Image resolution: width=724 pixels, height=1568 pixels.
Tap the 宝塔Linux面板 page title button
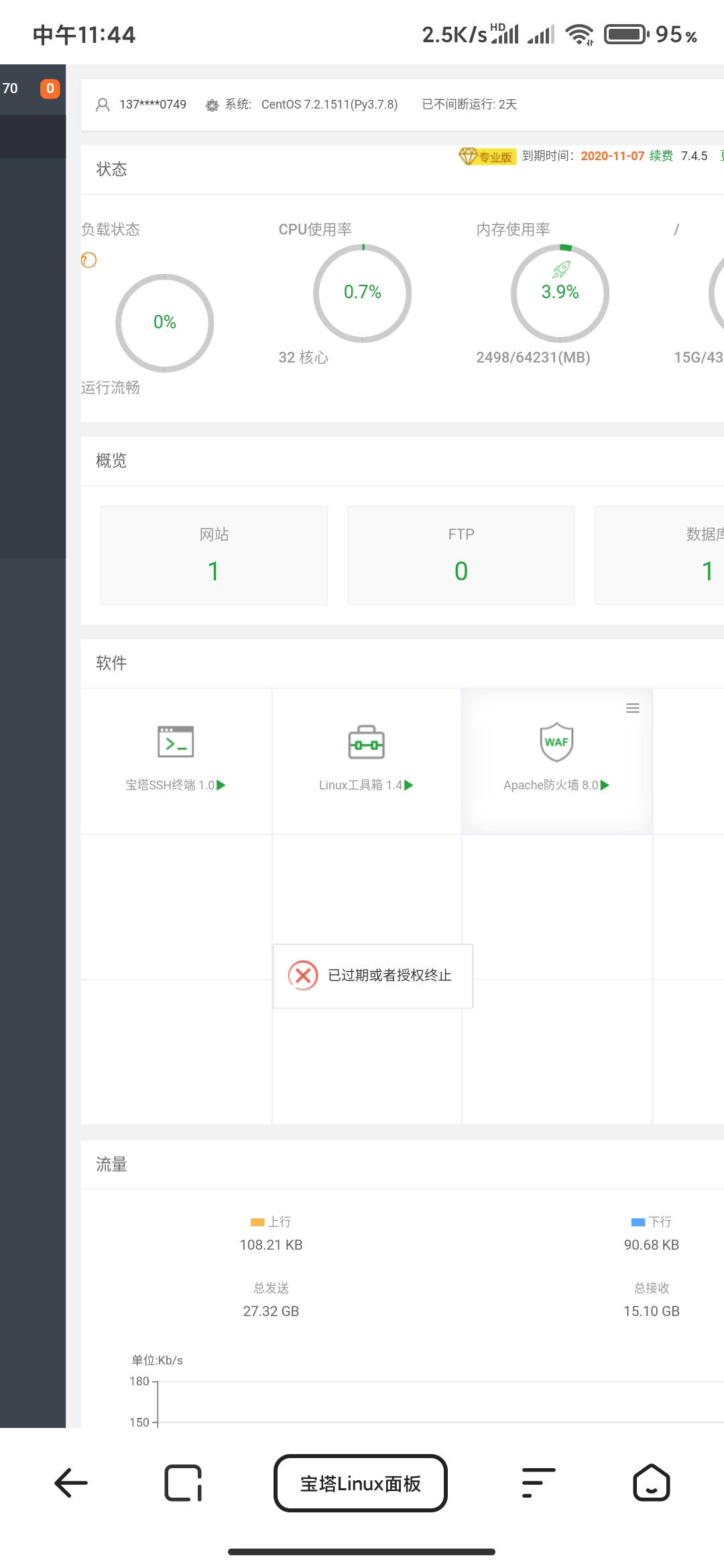click(x=361, y=1484)
